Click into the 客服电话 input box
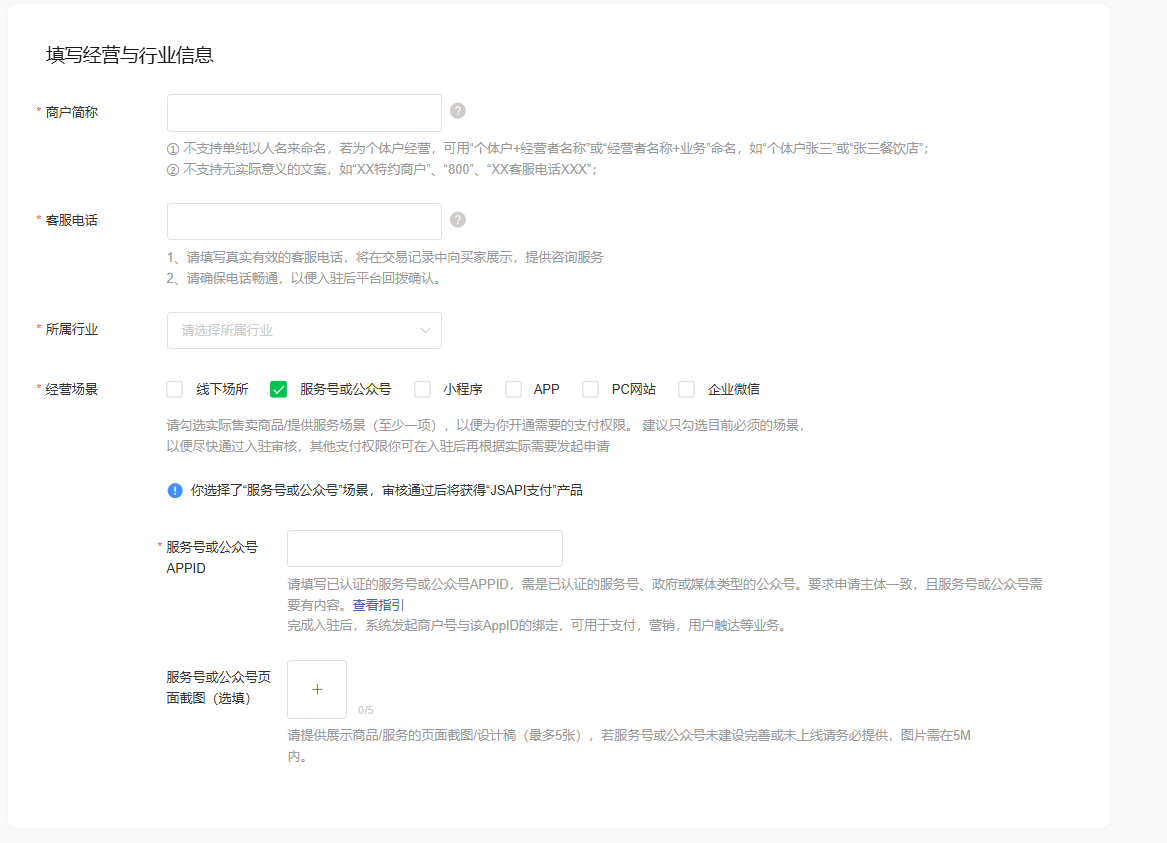This screenshot has width=1167, height=843. point(304,222)
